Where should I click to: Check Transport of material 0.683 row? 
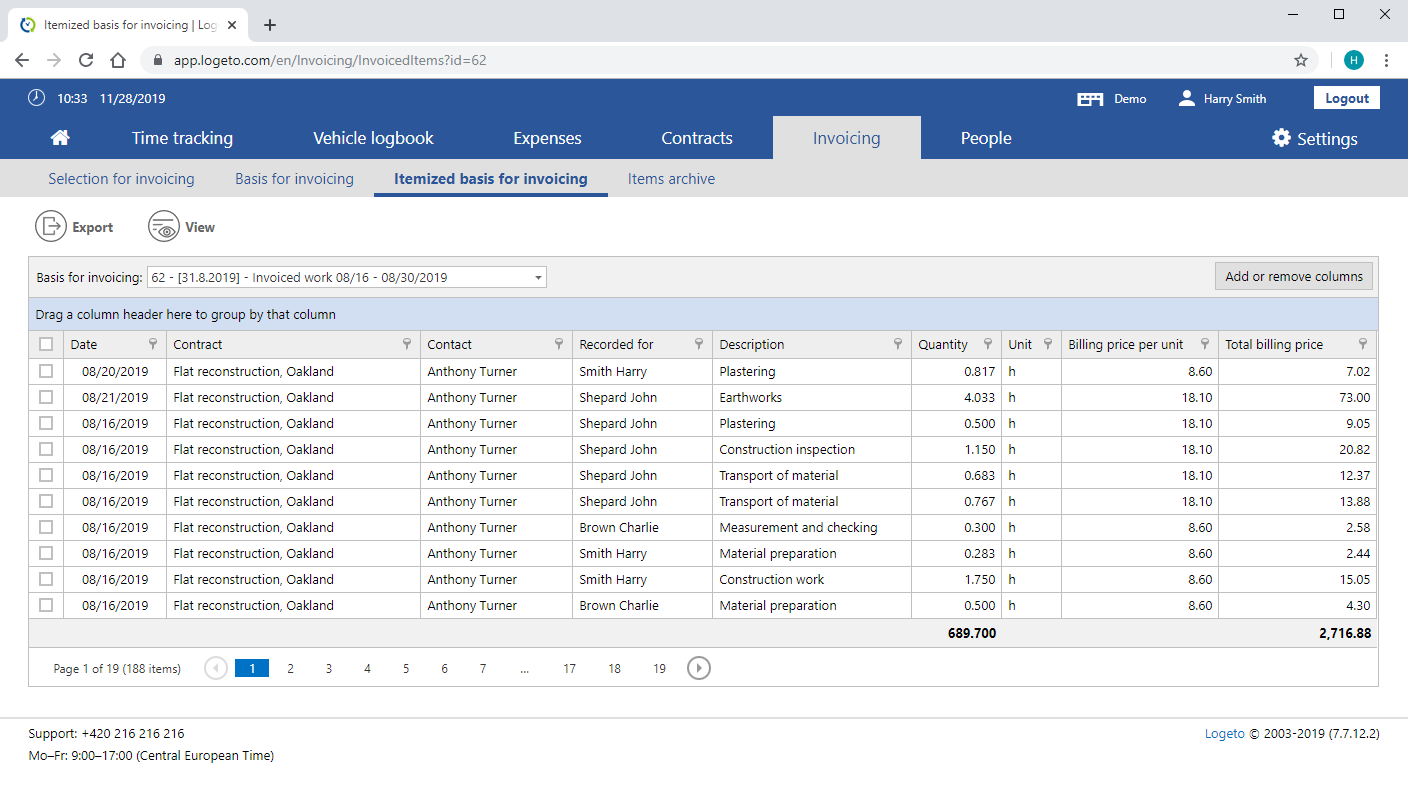pyautogui.click(x=46, y=475)
